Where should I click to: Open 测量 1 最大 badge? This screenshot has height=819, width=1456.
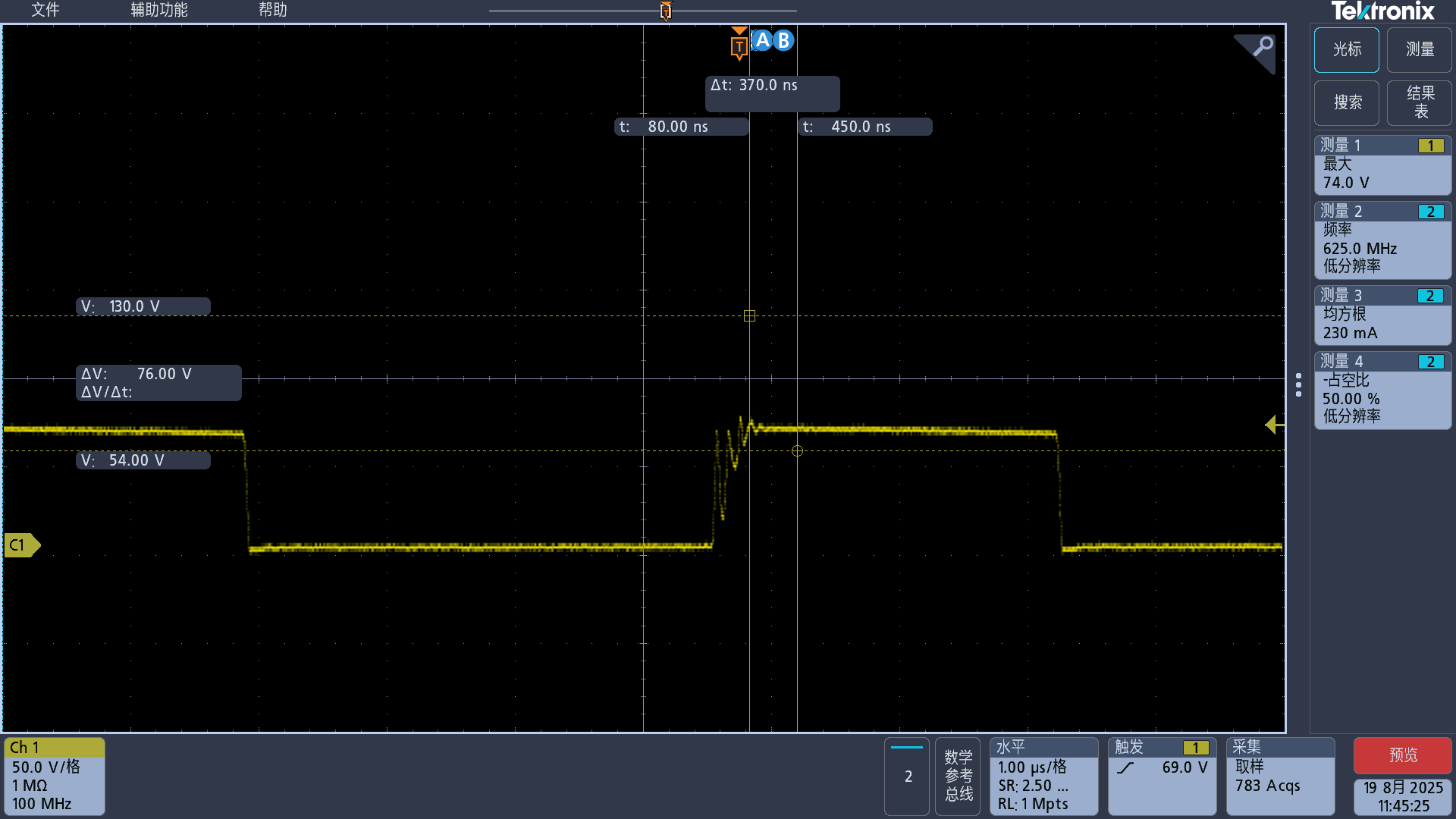[x=1382, y=165]
